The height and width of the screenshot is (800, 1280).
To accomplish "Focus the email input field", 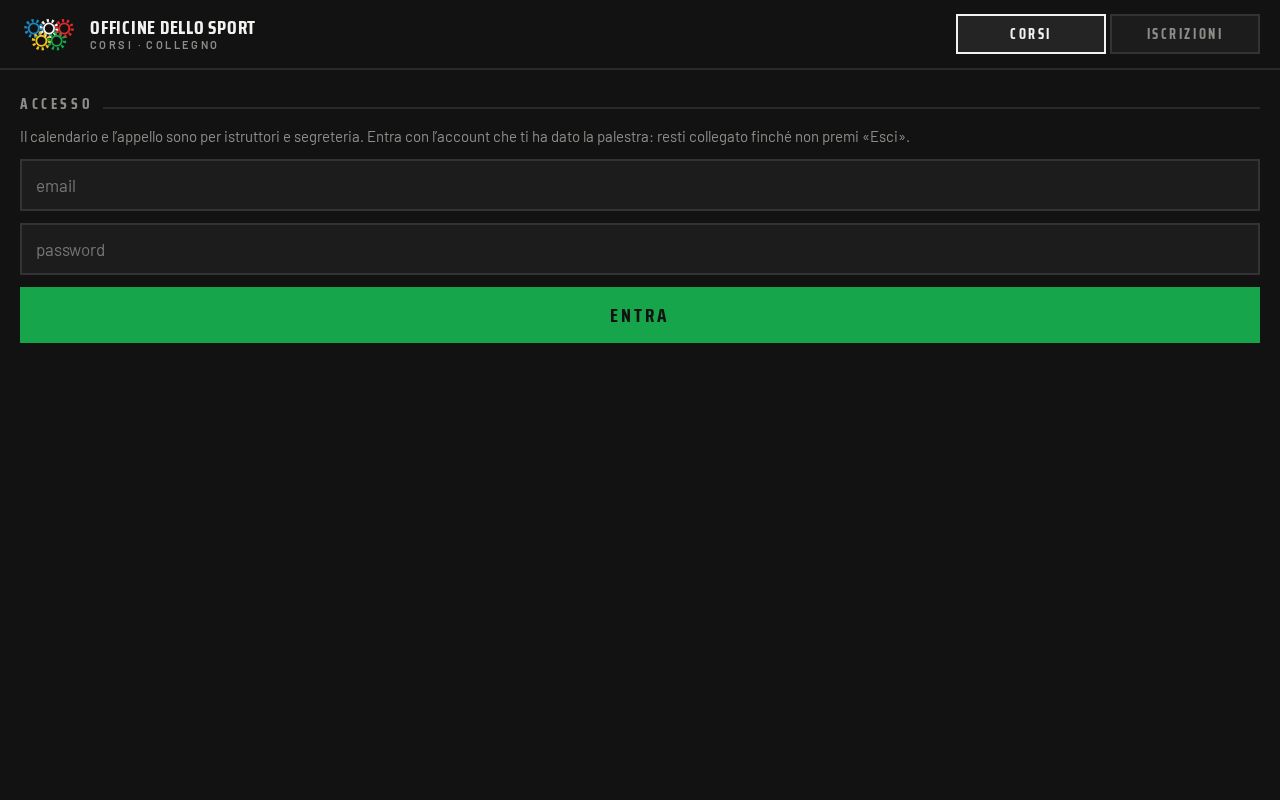I will (640, 185).
